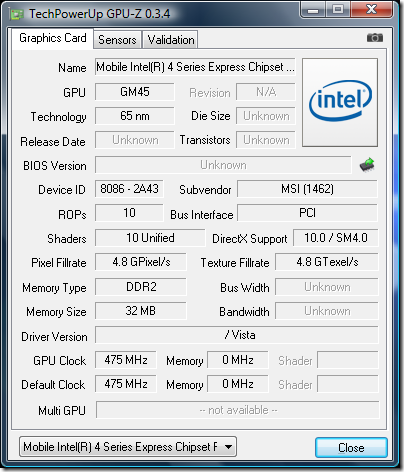Click the Device ID field 8086 - 2A43
The image size is (404, 472).
[129, 189]
